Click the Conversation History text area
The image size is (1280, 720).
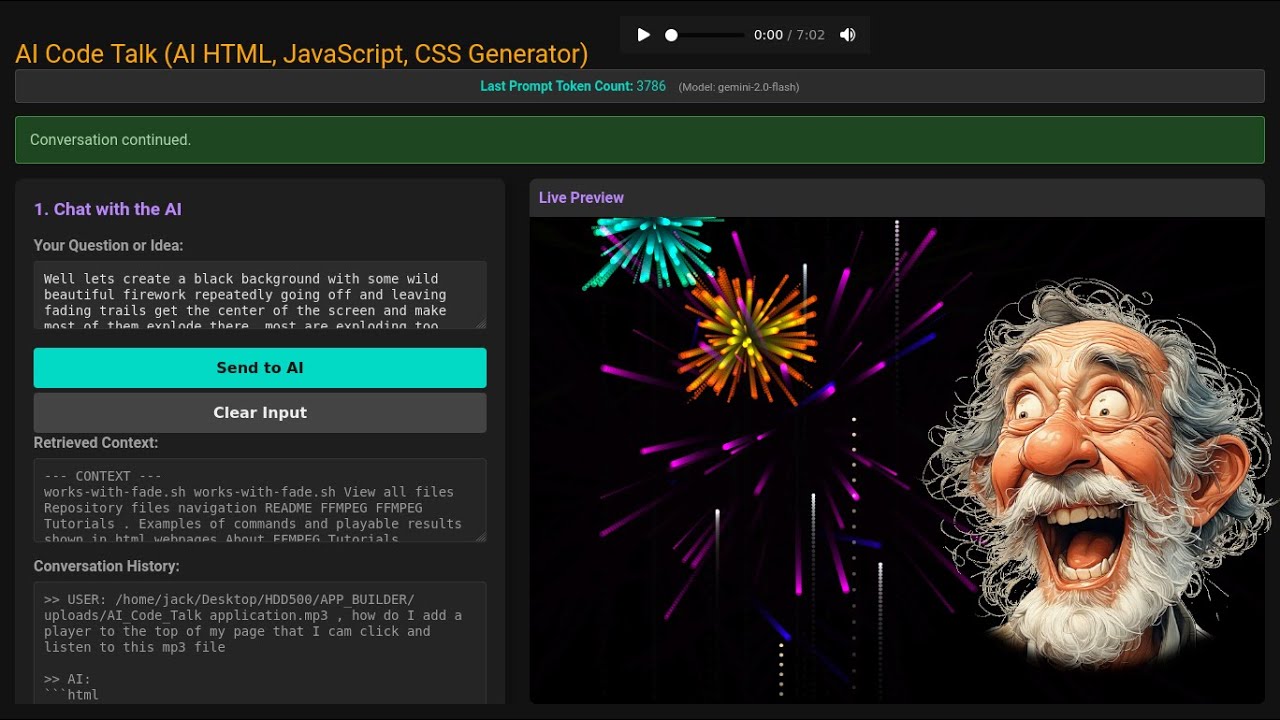[x=260, y=643]
